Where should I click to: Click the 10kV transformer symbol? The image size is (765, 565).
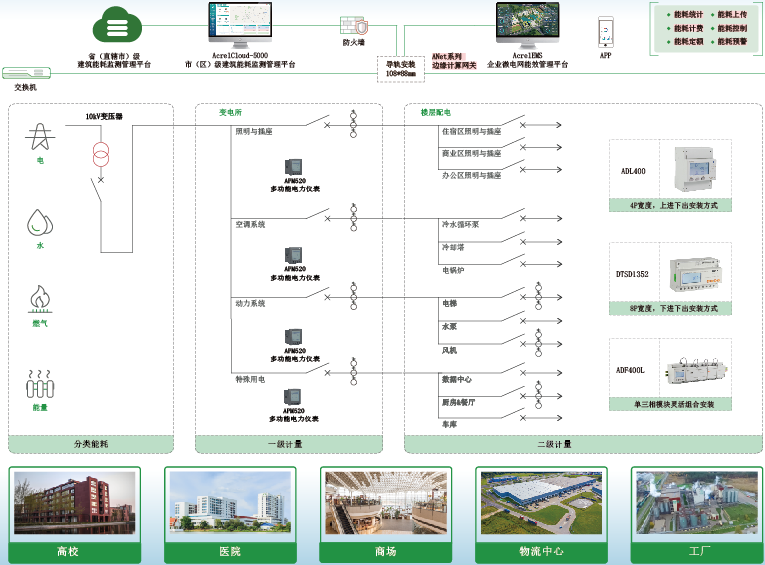click(100, 155)
